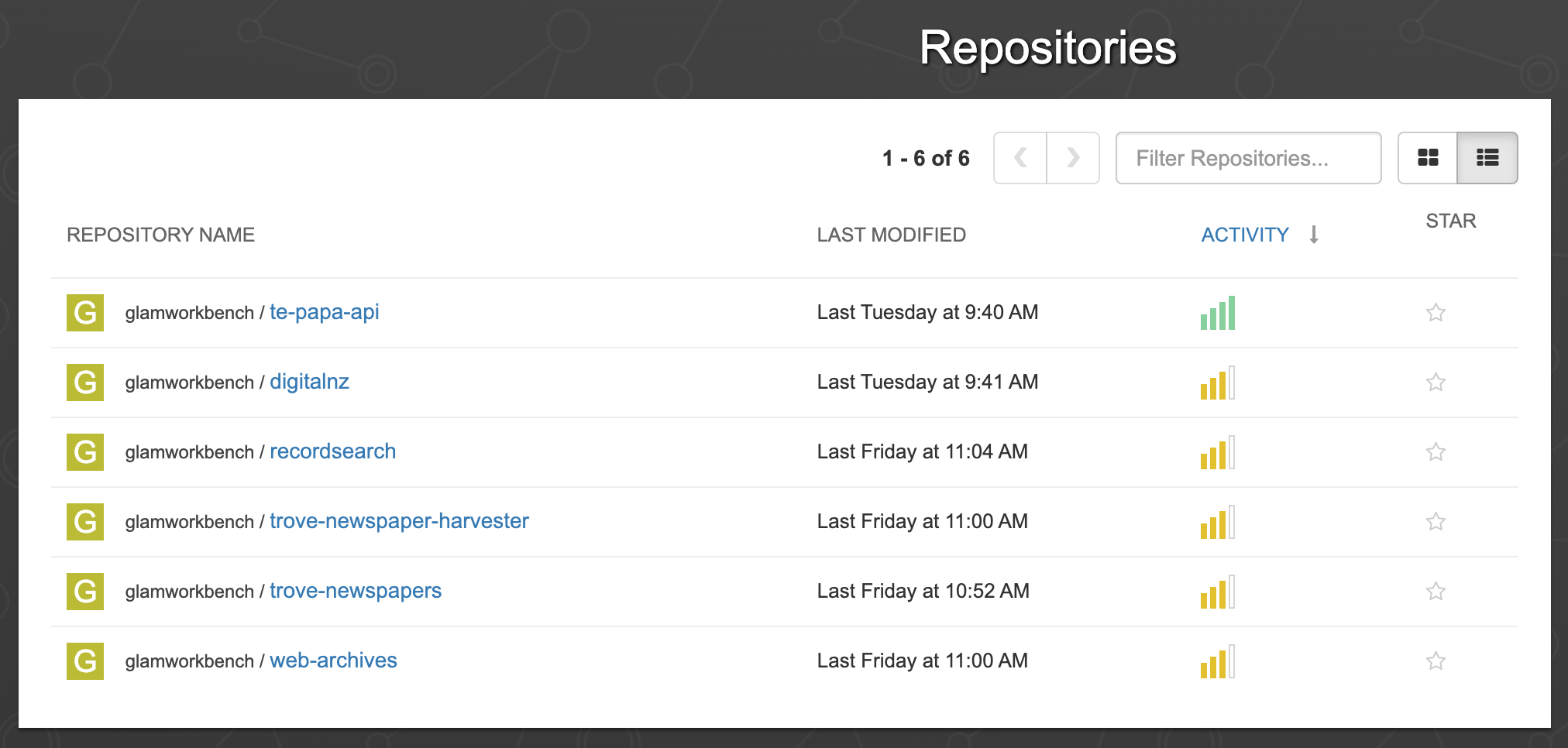Open the trove-newspaper-harvester repository link
Viewport: 1568px width, 748px height.
pyautogui.click(x=399, y=521)
